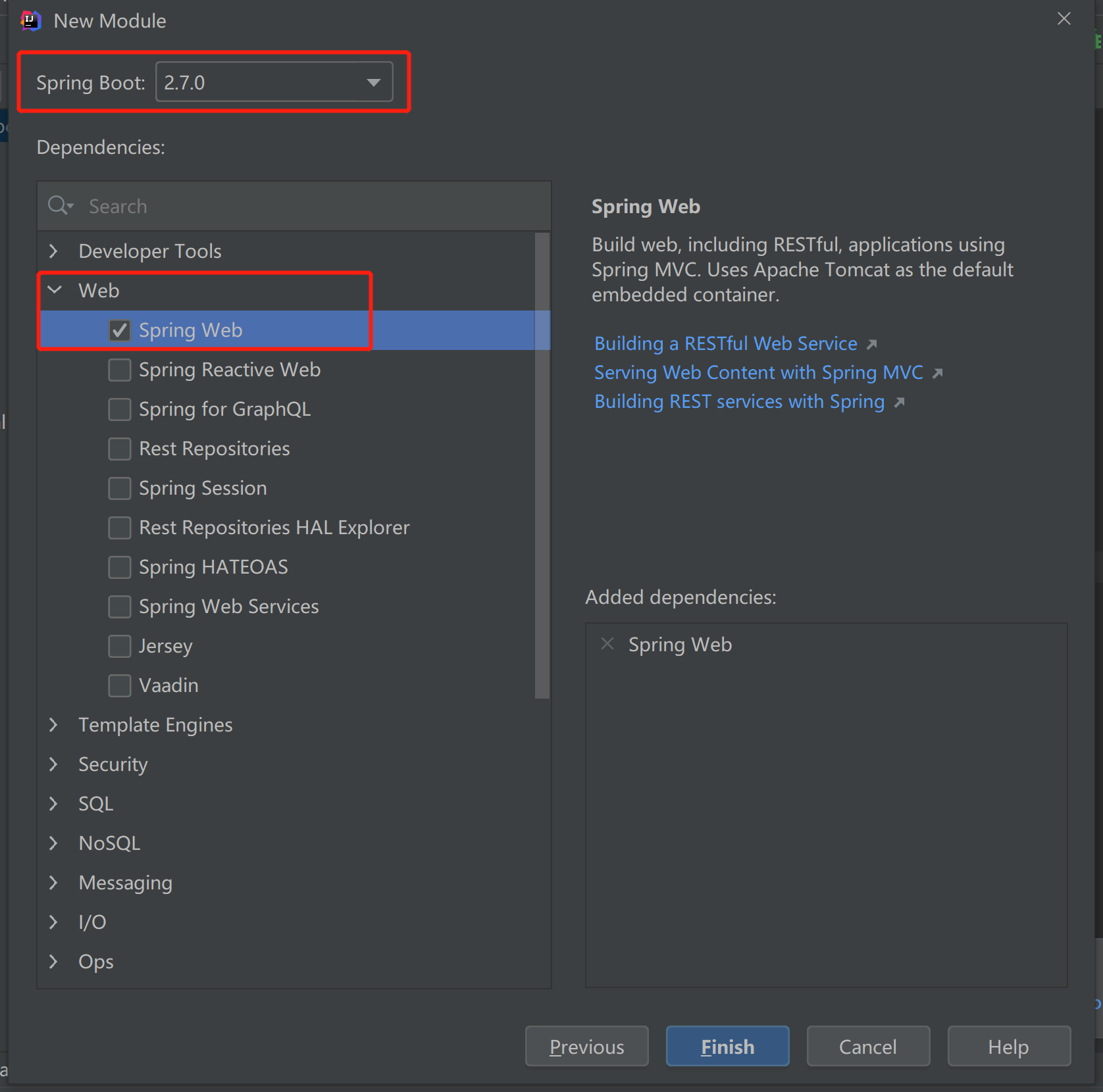This screenshot has width=1103, height=1092.
Task: Check the Spring for GraphQL checkbox
Action: coord(119,409)
